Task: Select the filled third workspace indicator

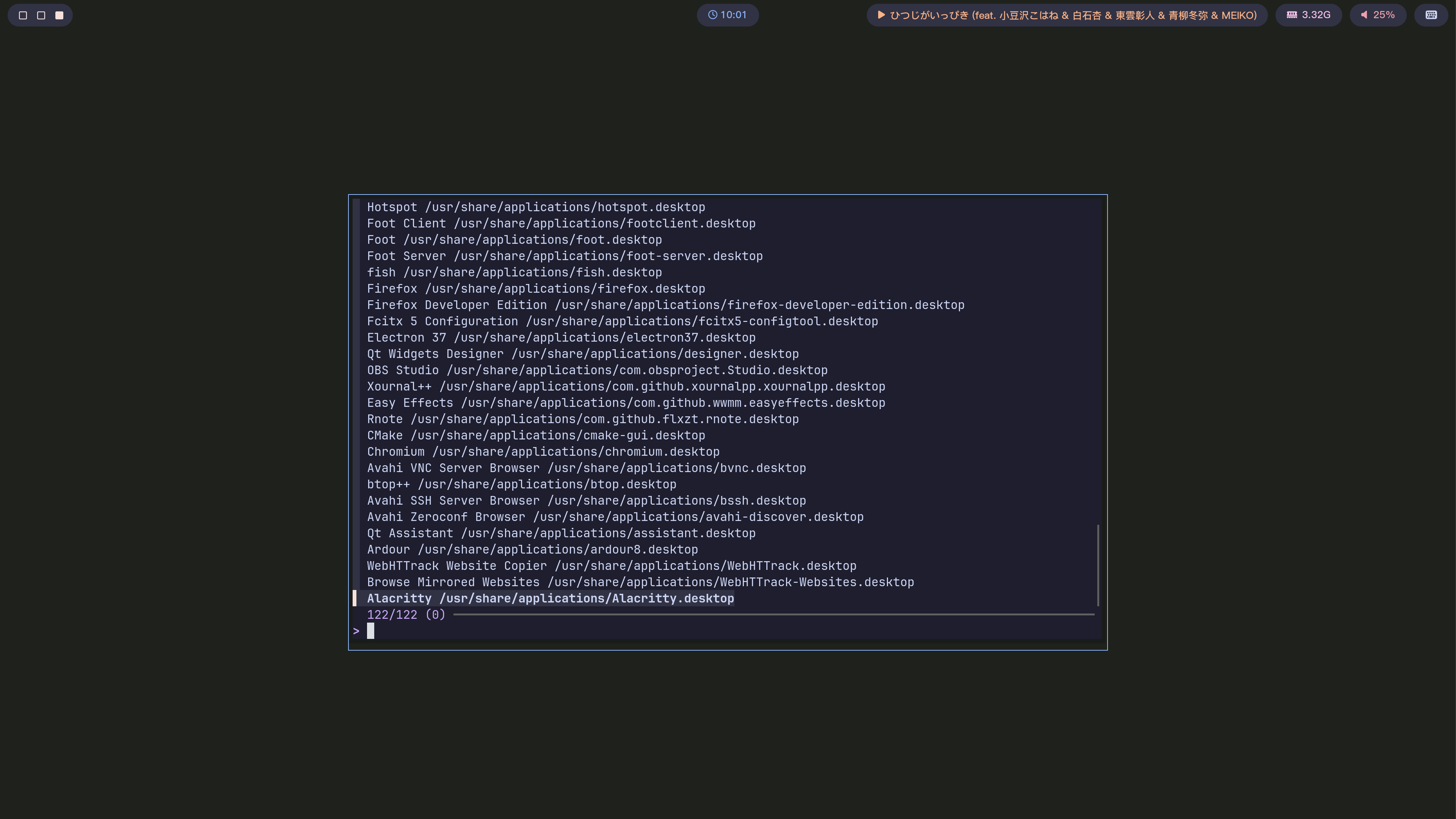Action: click(x=60, y=15)
